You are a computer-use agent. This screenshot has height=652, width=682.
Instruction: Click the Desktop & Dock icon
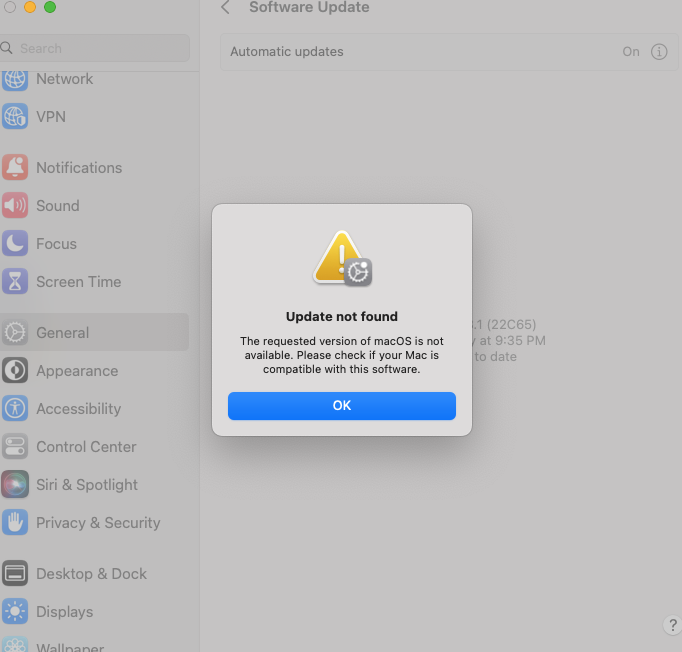pyautogui.click(x=15, y=573)
